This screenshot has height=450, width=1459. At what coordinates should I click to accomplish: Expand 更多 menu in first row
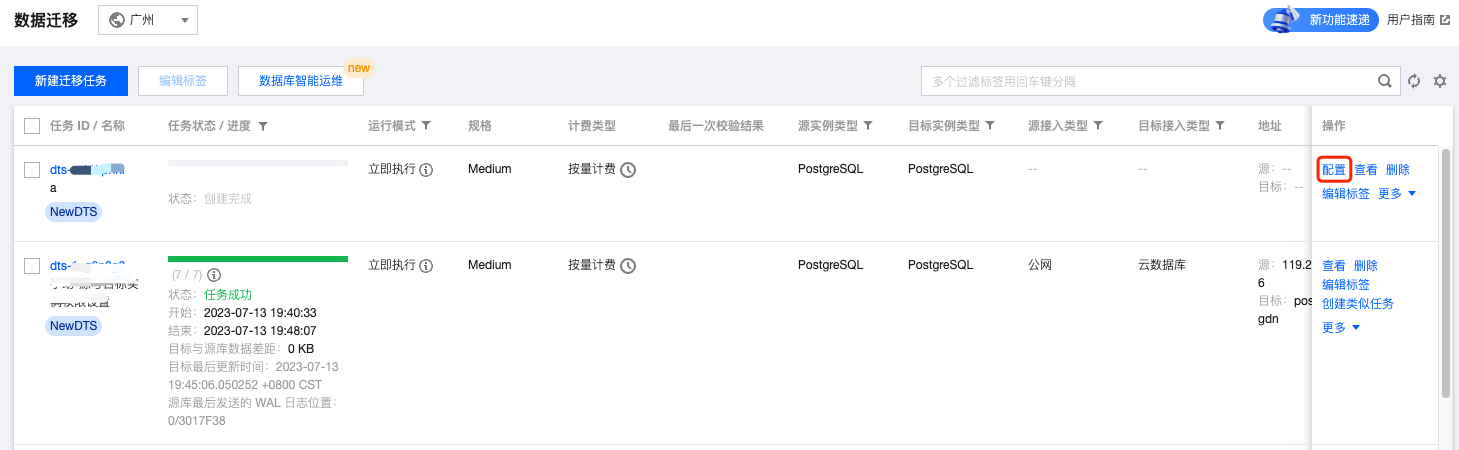1397,194
